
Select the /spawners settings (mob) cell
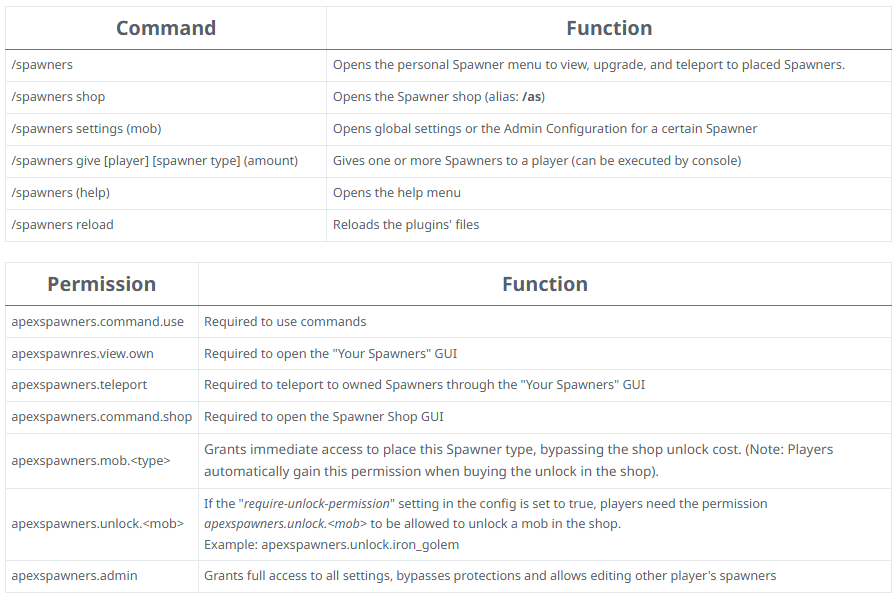click(x=86, y=129)
